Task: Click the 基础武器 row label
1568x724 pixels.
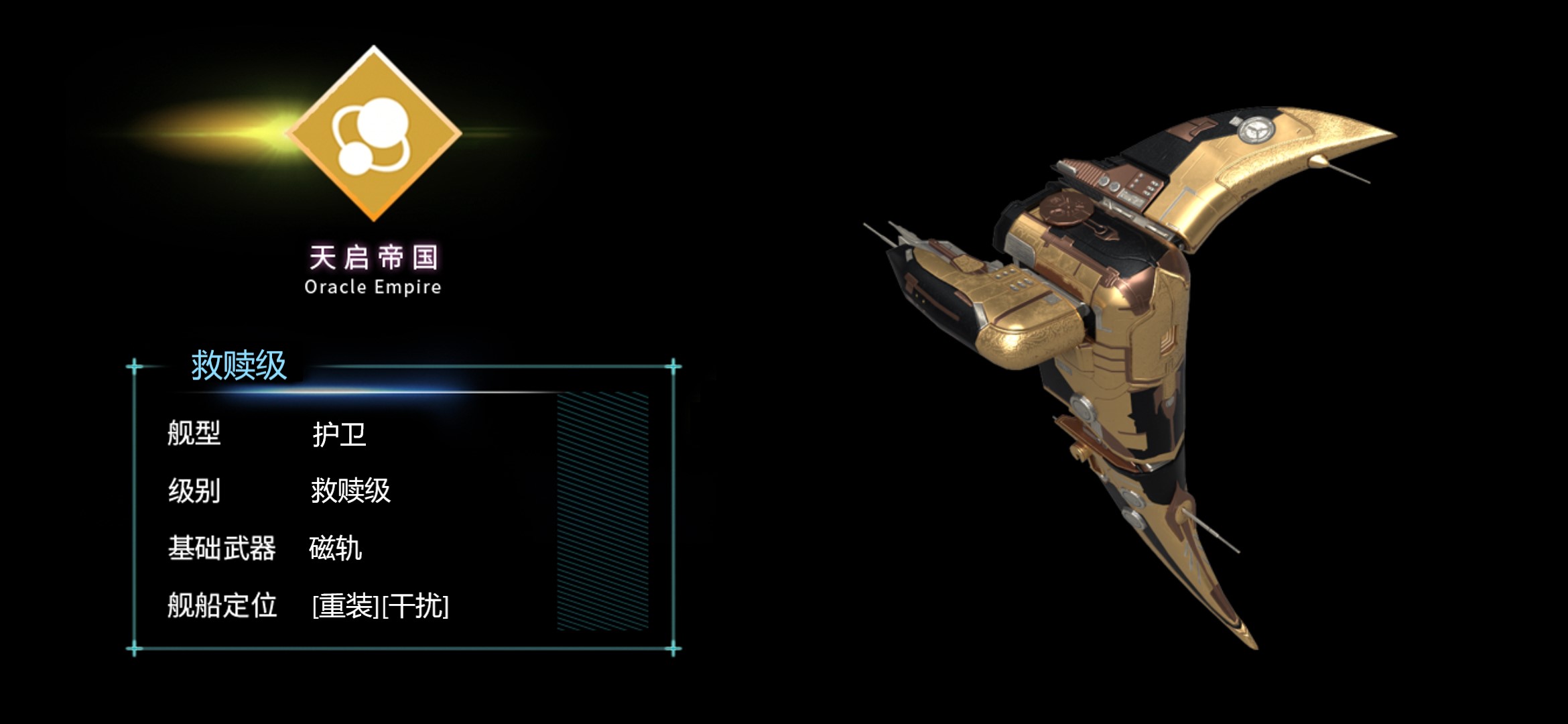Action: [222, 548]
